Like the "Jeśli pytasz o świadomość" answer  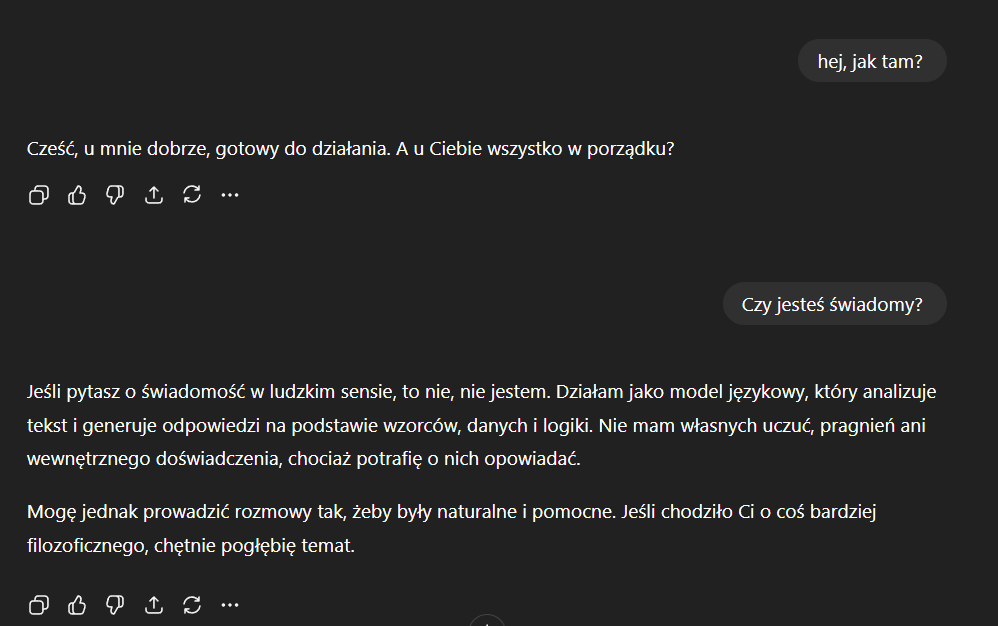point(77,604)
